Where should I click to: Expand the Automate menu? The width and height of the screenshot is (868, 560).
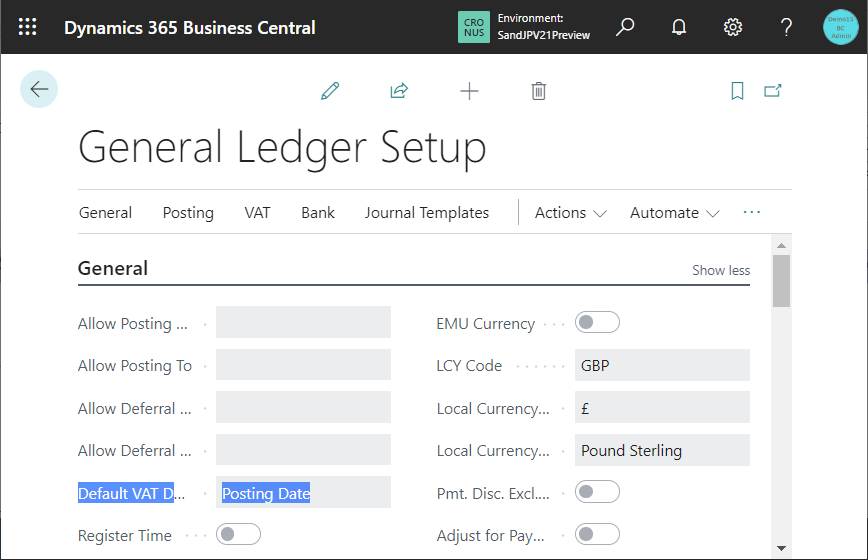675,213
